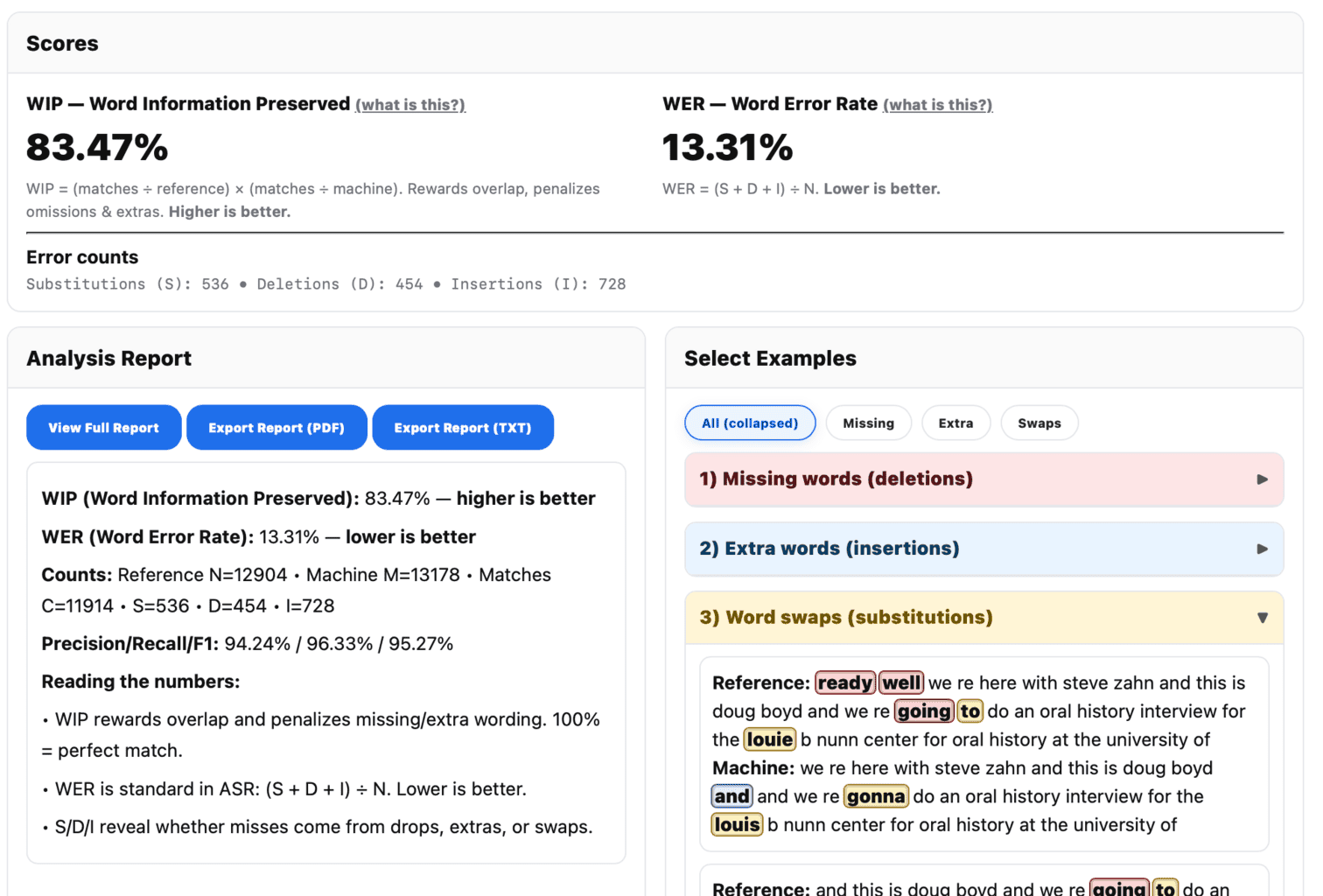
Task: Select the All (collapsed) filter
Action: tap(750, 423)
